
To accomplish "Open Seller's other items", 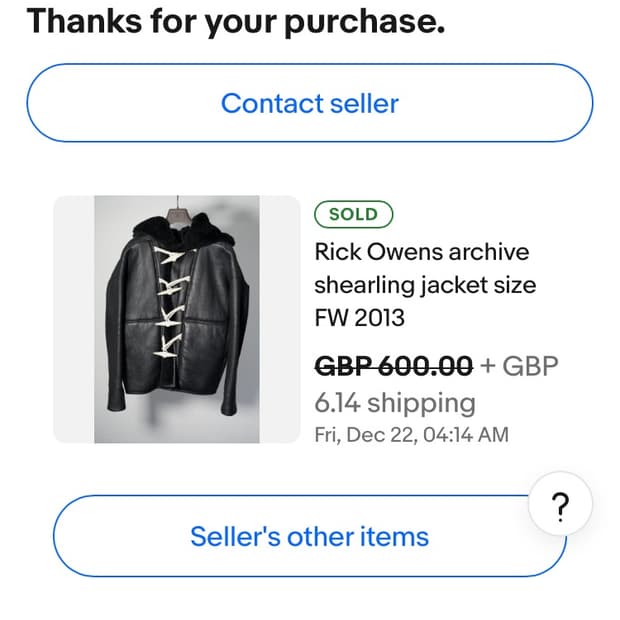I will (309, 536).
